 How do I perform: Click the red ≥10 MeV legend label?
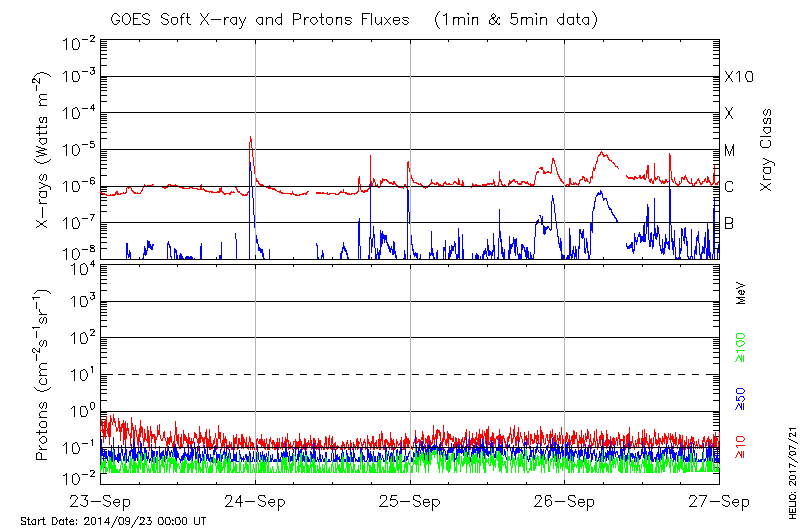[x=741, y=447]
